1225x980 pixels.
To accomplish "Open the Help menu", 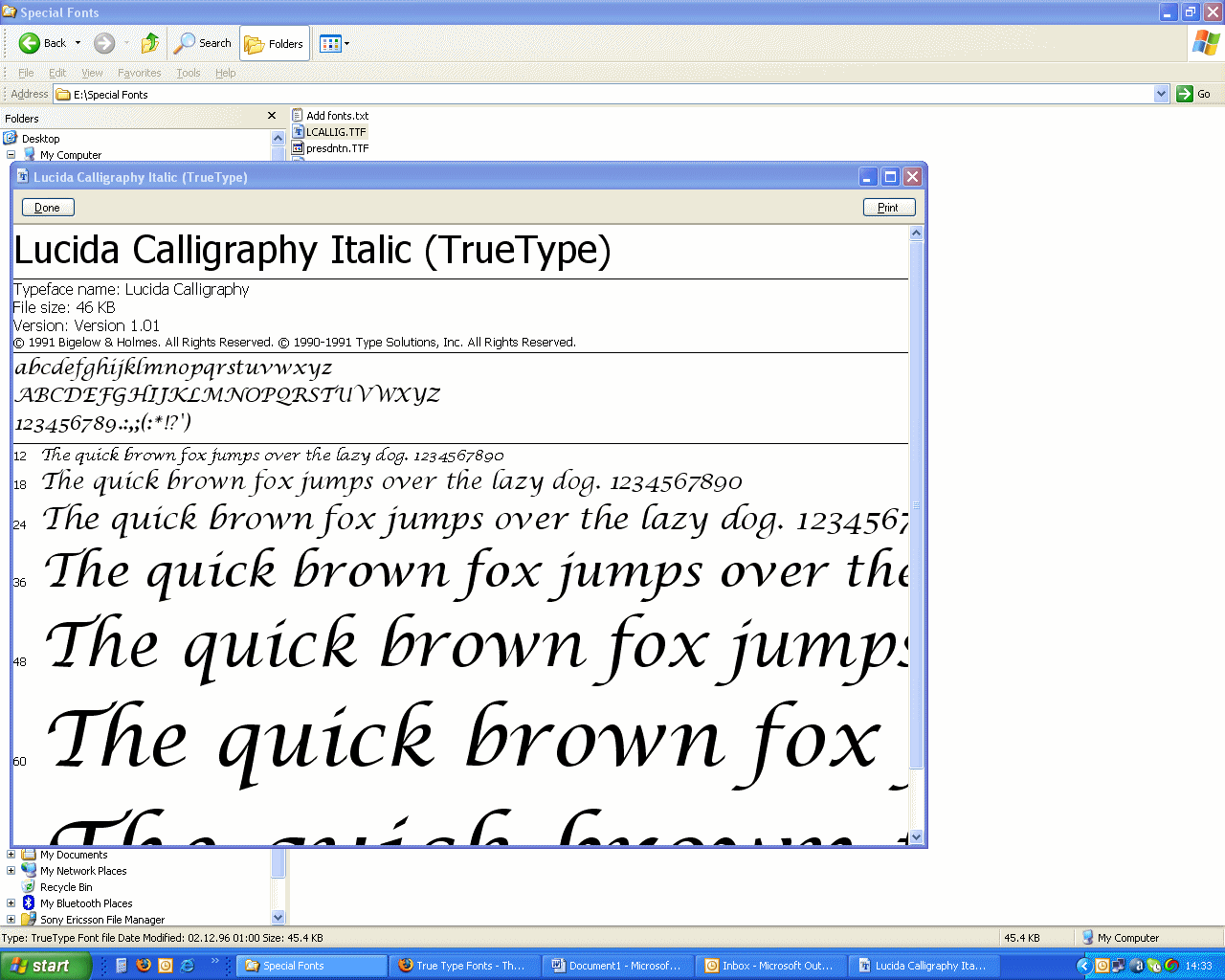I will [225, 73].
